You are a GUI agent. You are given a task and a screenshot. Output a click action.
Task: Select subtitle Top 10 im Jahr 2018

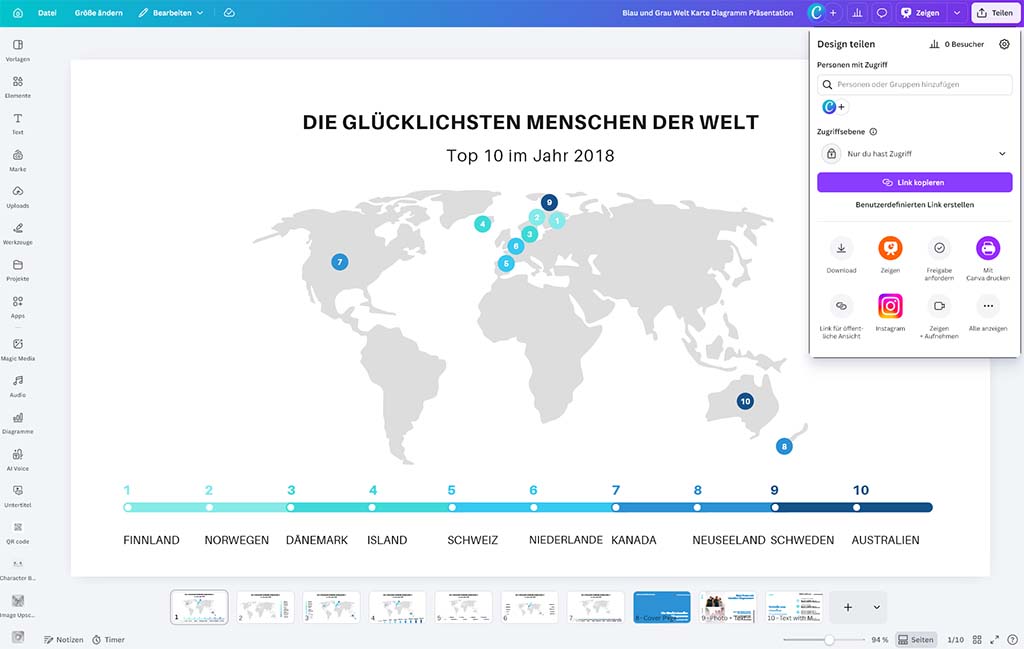pyautogui.click(x=530, y=155)
